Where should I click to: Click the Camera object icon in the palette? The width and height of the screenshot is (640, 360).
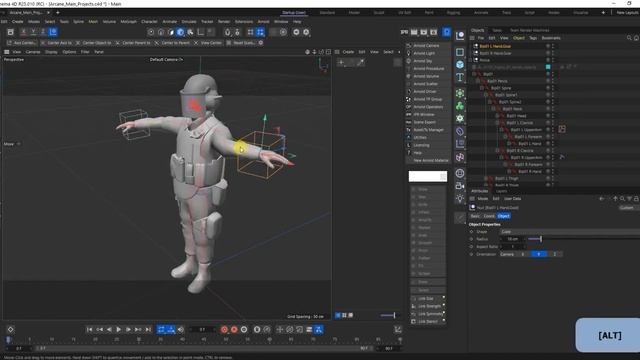point(460,186)
